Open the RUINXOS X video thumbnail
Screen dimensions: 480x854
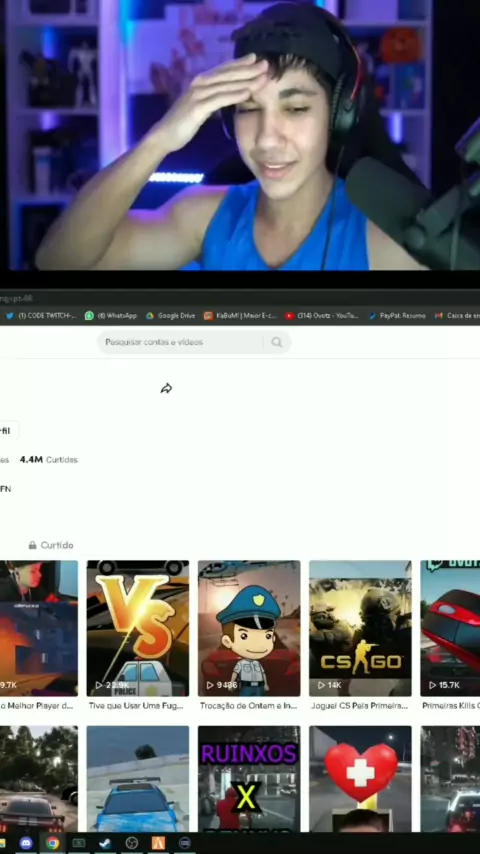tap(249, 778)
